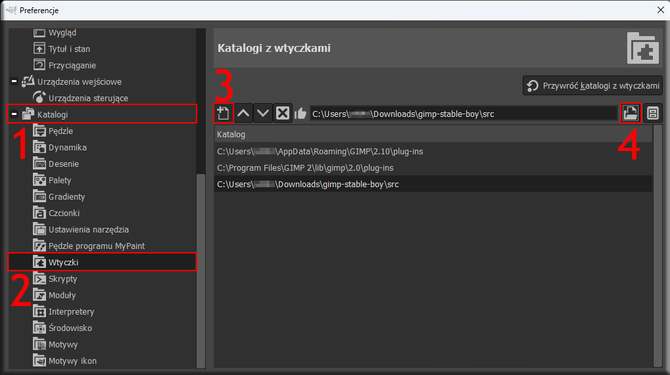670x375 pixels.
Task: Click the Pędzle programu MyPaint icon
Action: (x=39, y=246)
